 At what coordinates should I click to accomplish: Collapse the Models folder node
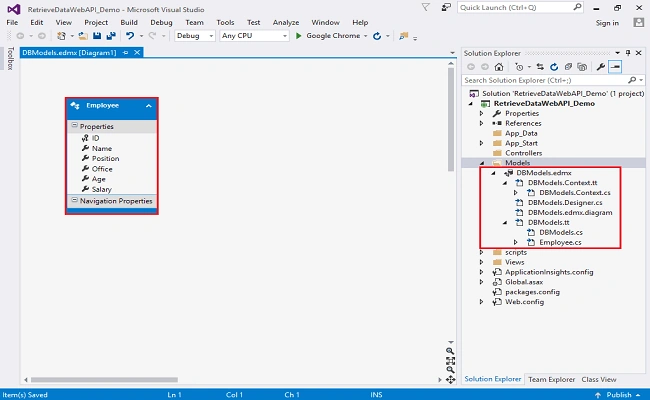click(482, 163)
